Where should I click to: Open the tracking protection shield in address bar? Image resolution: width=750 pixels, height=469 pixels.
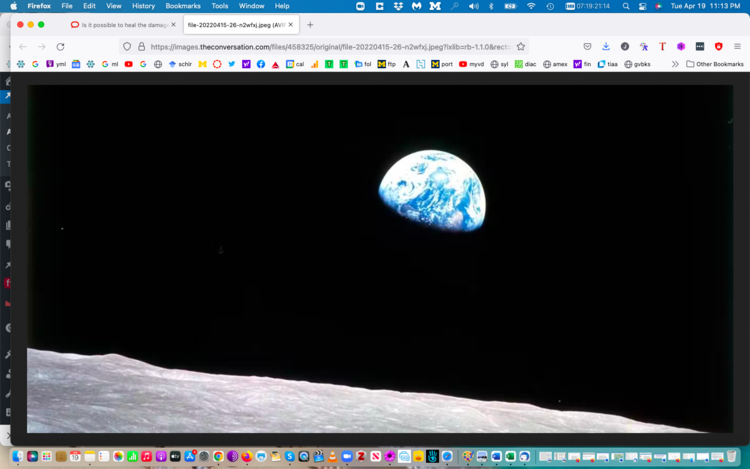127,46
